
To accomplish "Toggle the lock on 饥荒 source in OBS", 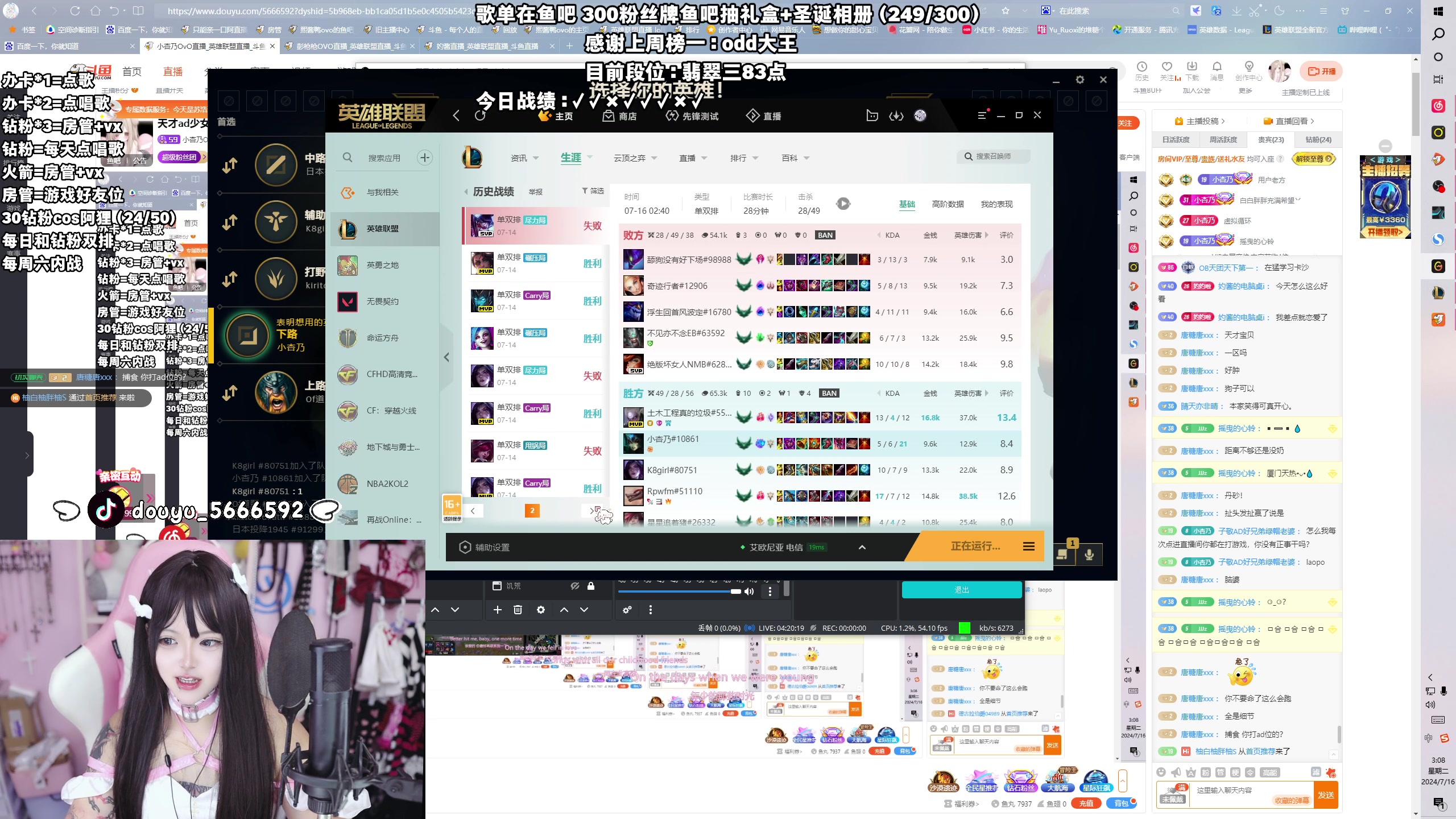I will (591, 586).
